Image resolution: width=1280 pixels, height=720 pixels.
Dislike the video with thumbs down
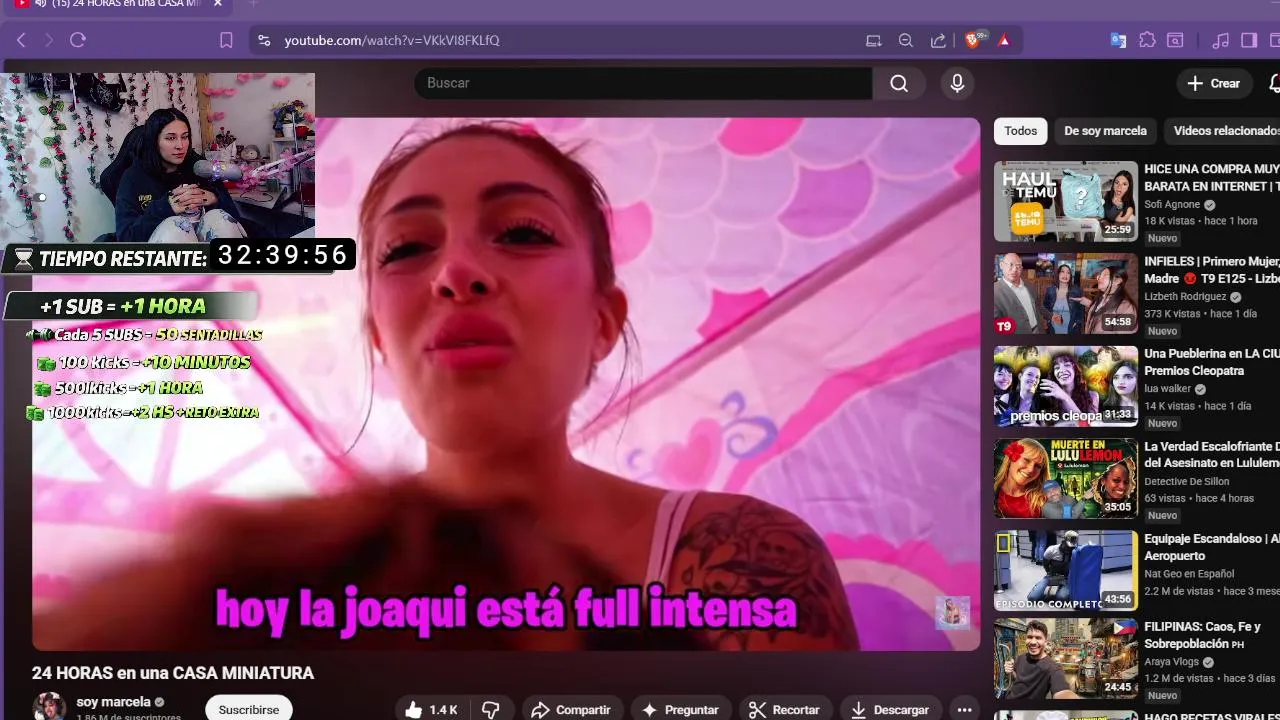[491, 710]
